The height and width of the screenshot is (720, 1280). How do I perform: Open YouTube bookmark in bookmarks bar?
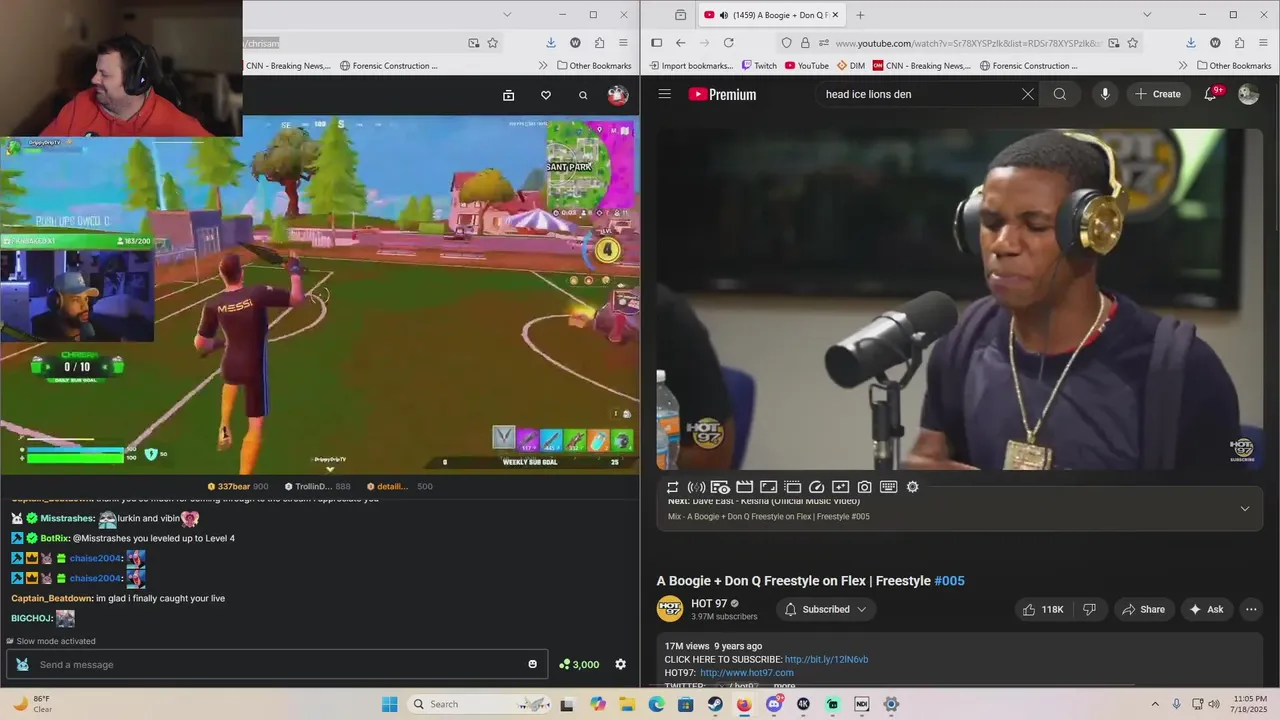point(806,66)
